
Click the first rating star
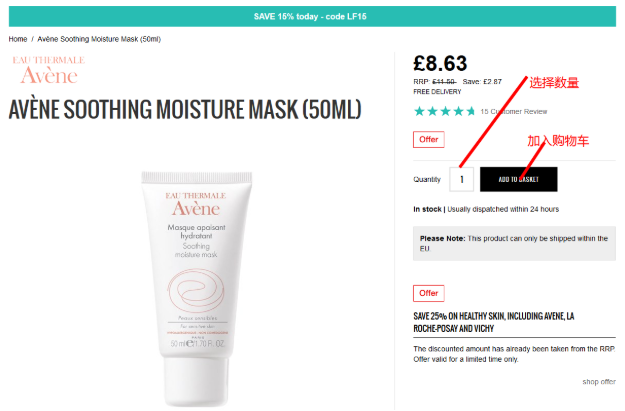click(419, 111)
